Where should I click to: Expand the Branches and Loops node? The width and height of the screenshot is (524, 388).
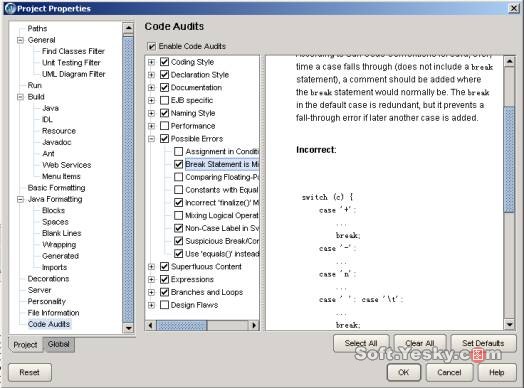[151, 292]
